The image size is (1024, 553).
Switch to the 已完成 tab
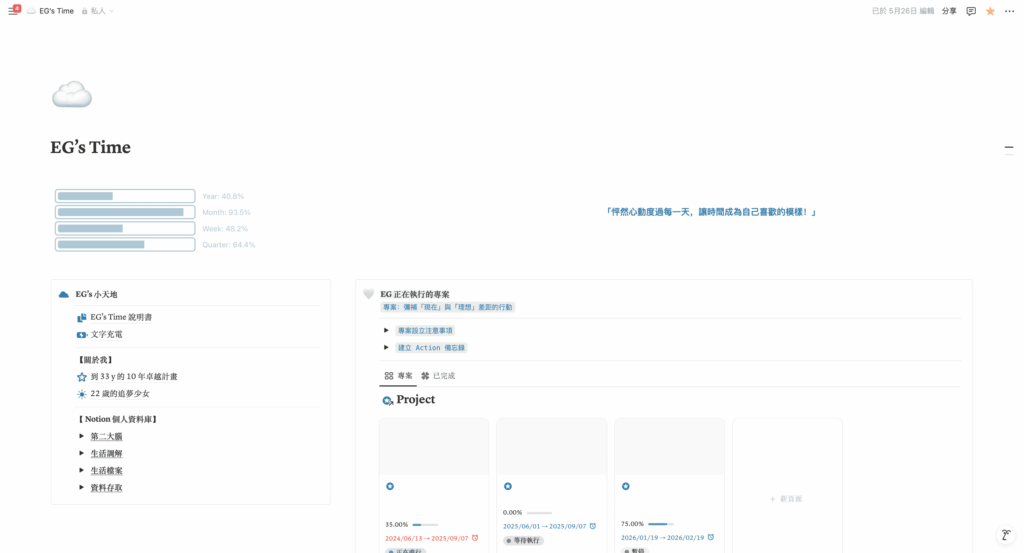coord(438,376)
